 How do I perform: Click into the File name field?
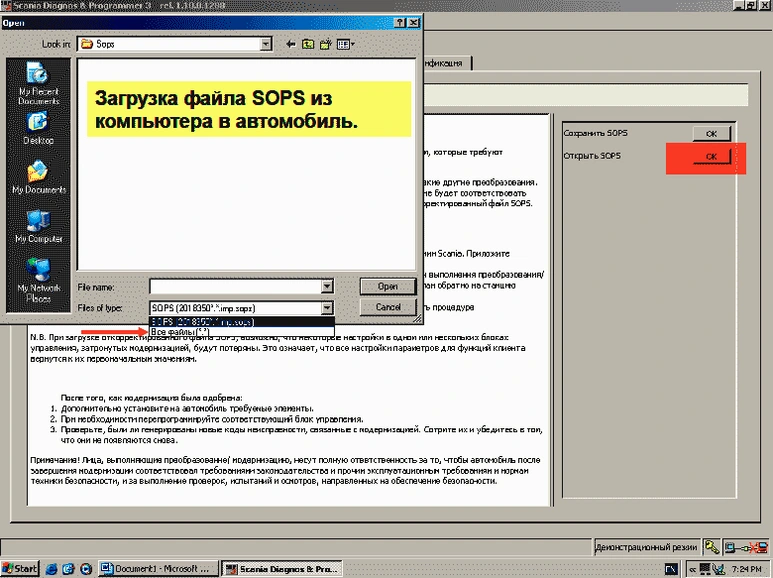click(x=235, y=286)
